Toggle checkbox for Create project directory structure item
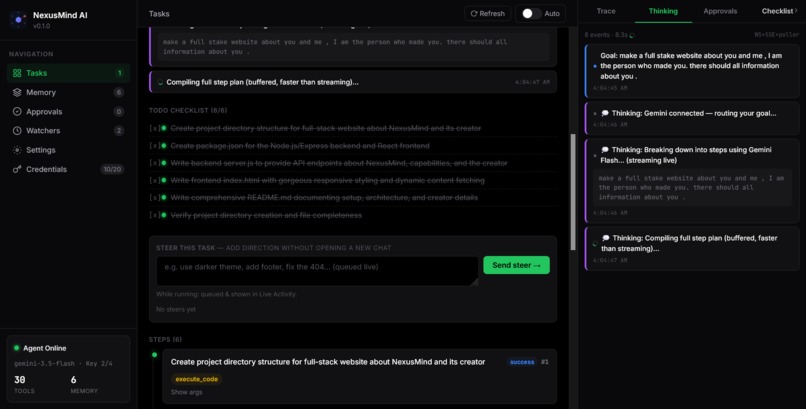 pyautogui.click(x=155, y=128)
